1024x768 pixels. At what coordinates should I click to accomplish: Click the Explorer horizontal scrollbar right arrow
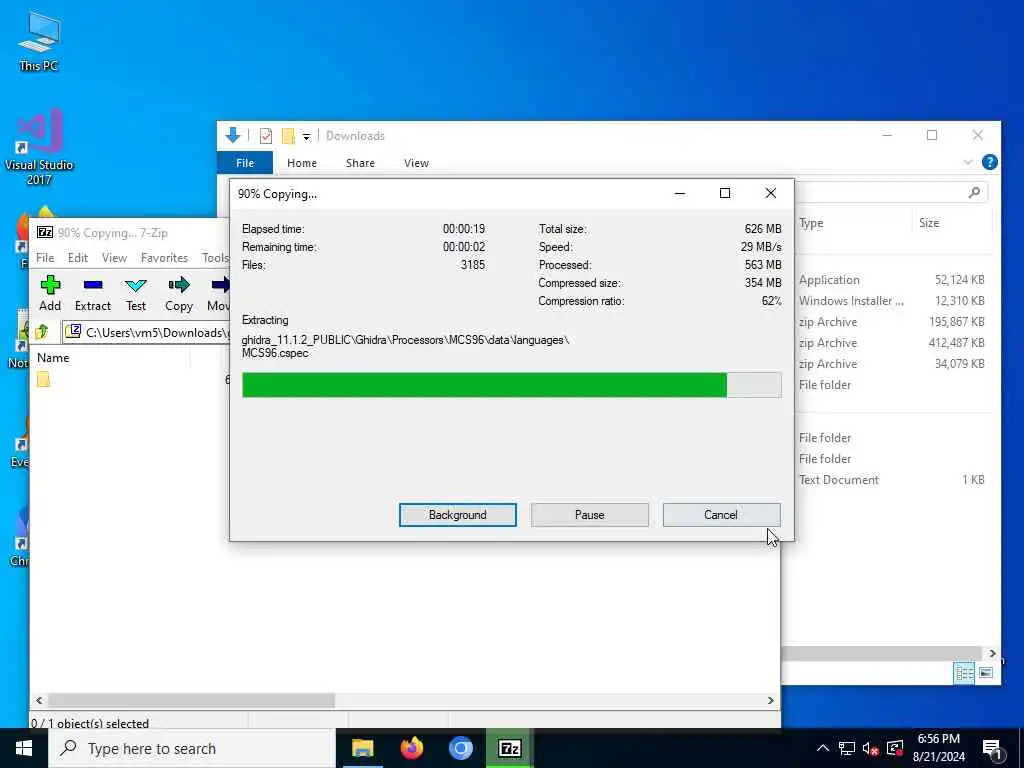coord(992,653)
